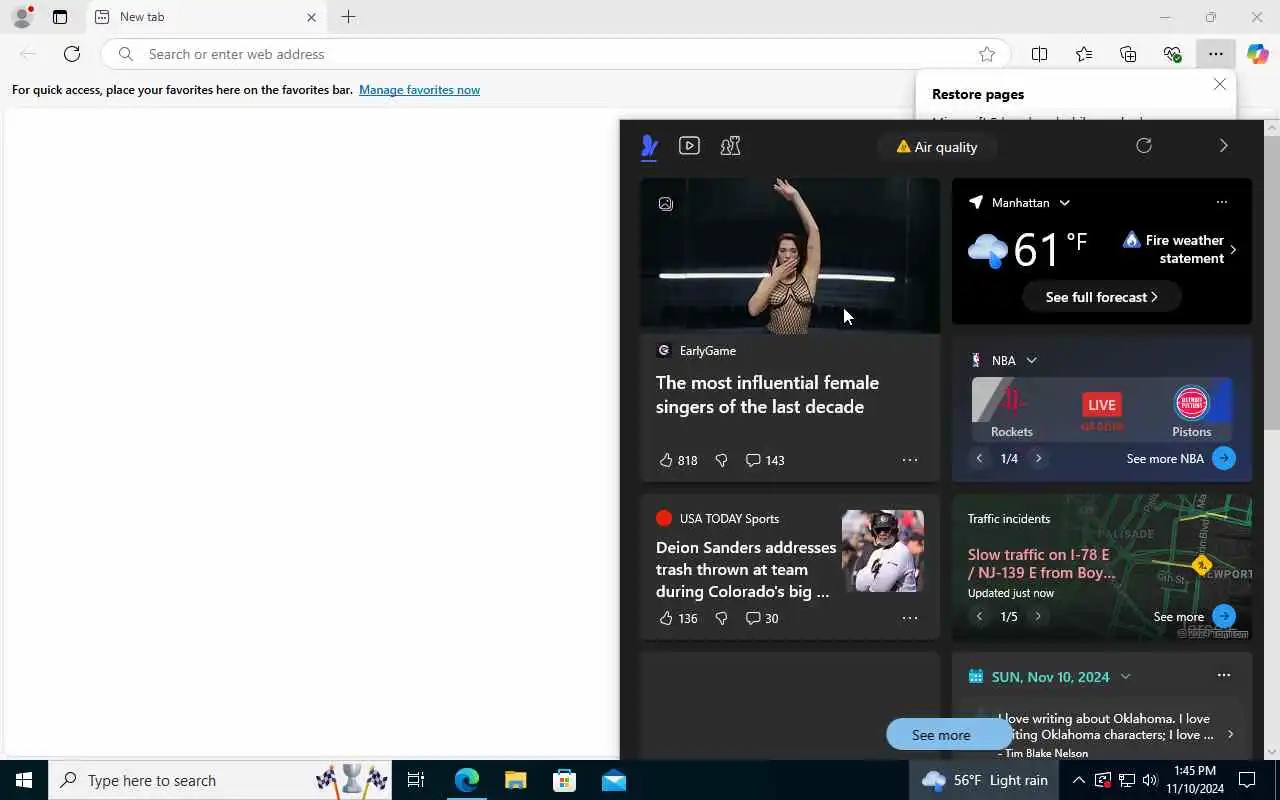1280x800 pixels.
Task: Show the next NBA game card
Action: click(x=1038, y=458)
